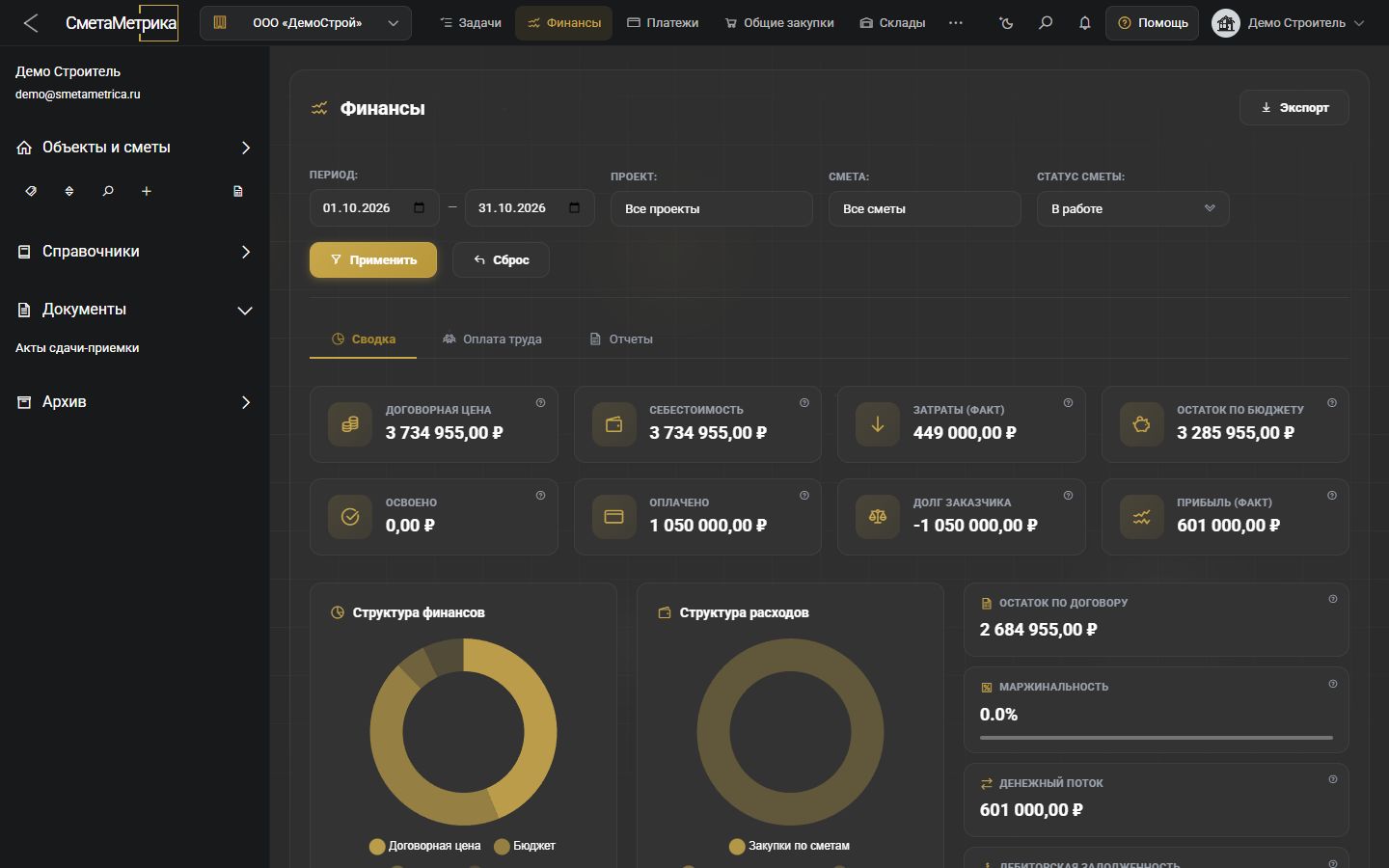
Task: Toggle the Закупки по сметам legend item
Action: pos(790,846)
